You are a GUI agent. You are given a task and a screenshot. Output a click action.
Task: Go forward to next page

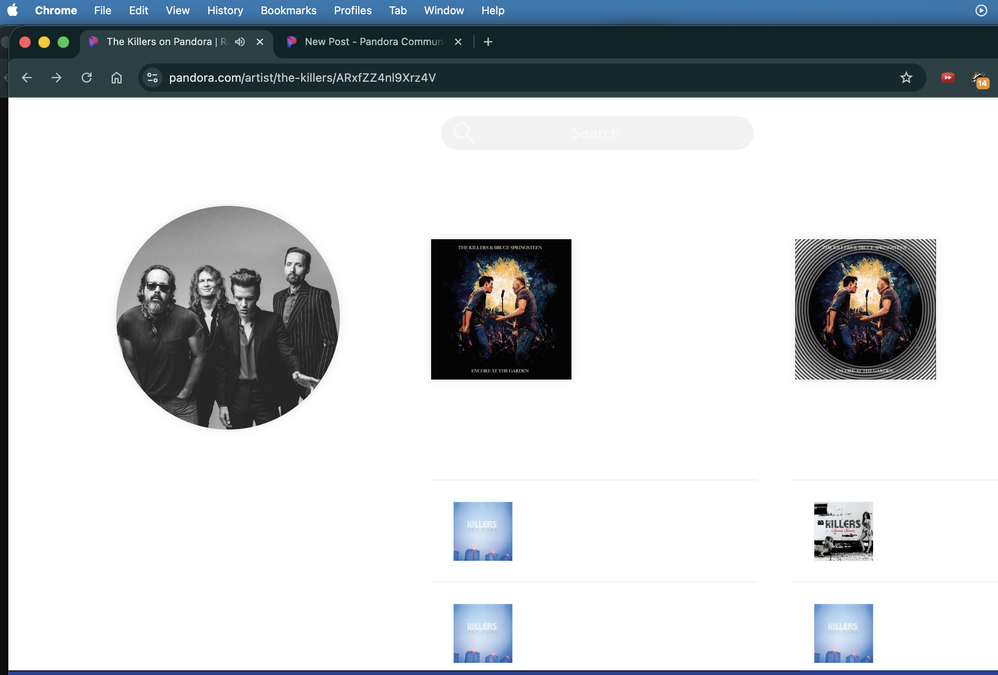(57, 78)
